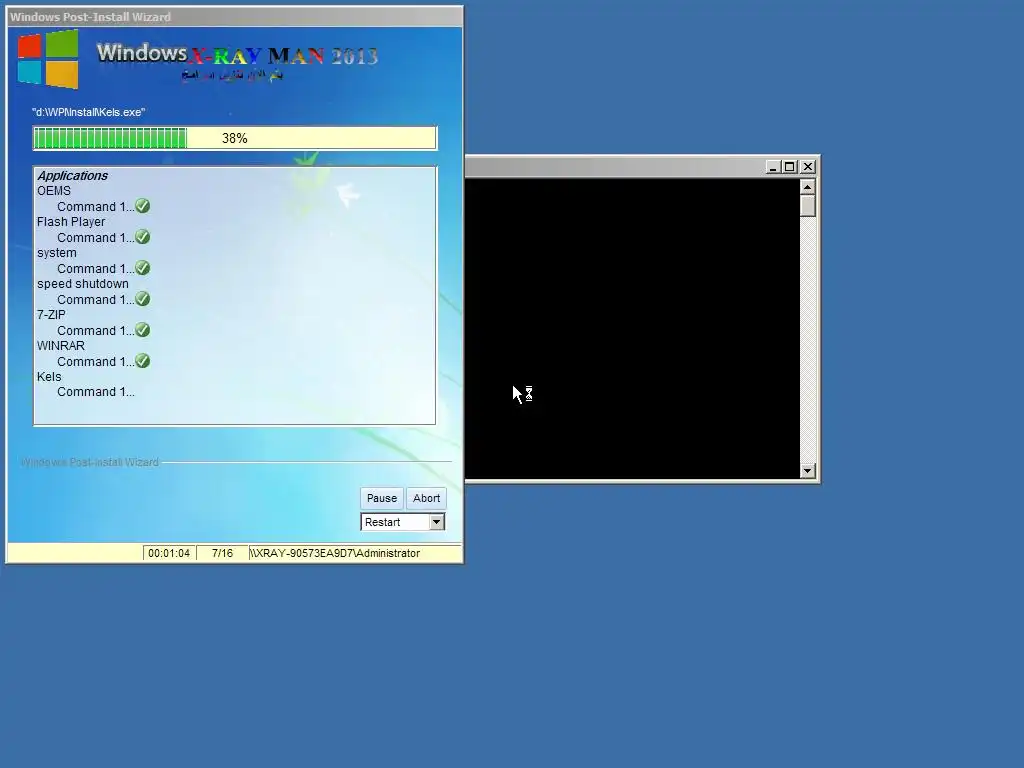Click the Abort button
The image size is (1024, 768).
426,498
